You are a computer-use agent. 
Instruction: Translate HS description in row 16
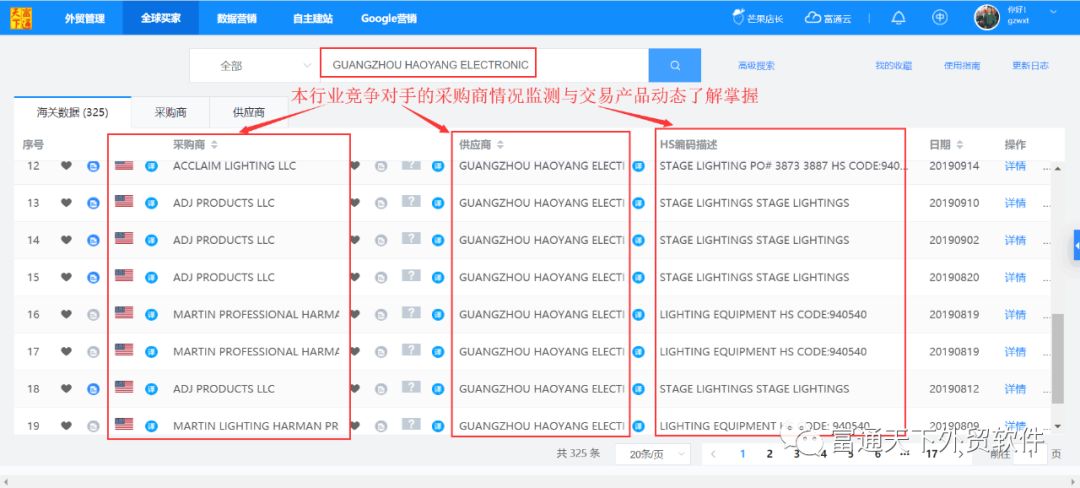[x=638, y=315]
